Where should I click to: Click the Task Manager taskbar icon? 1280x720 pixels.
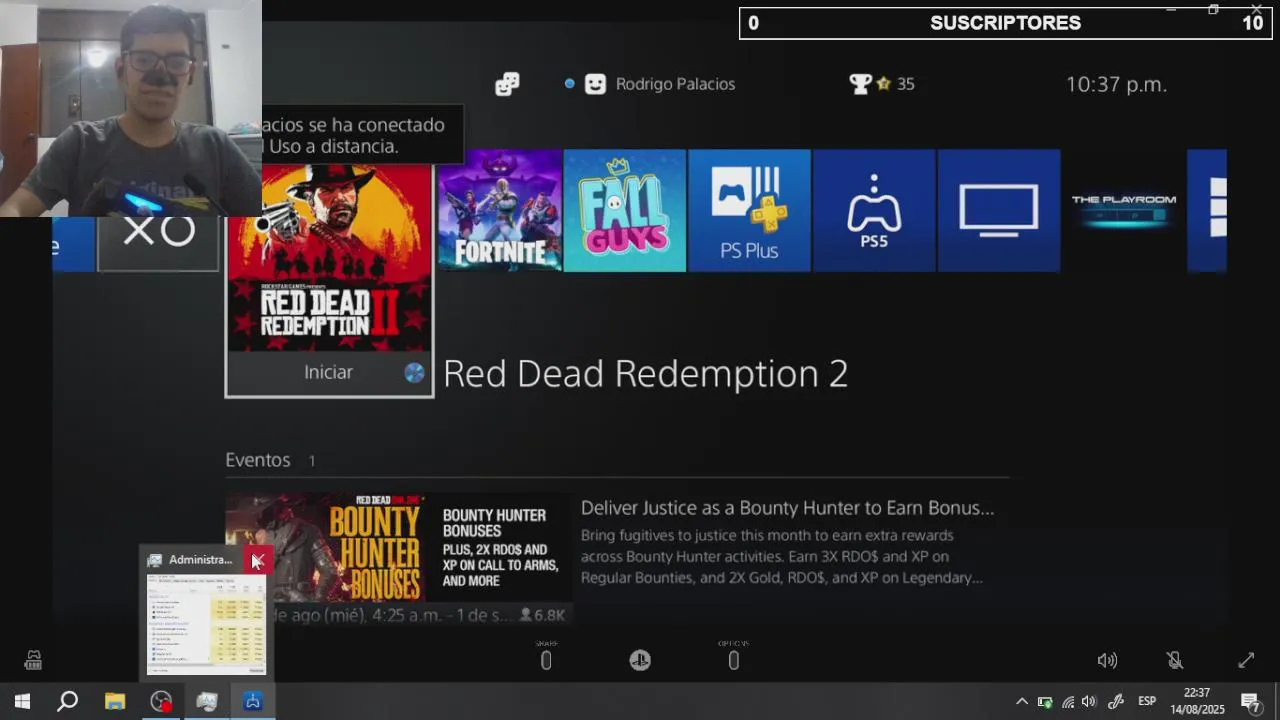[x=207, y=701]
